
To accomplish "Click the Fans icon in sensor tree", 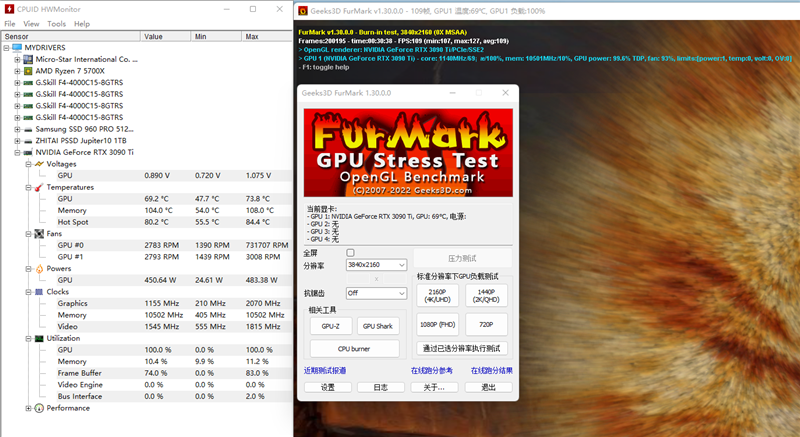I will (x=39, y=234).
